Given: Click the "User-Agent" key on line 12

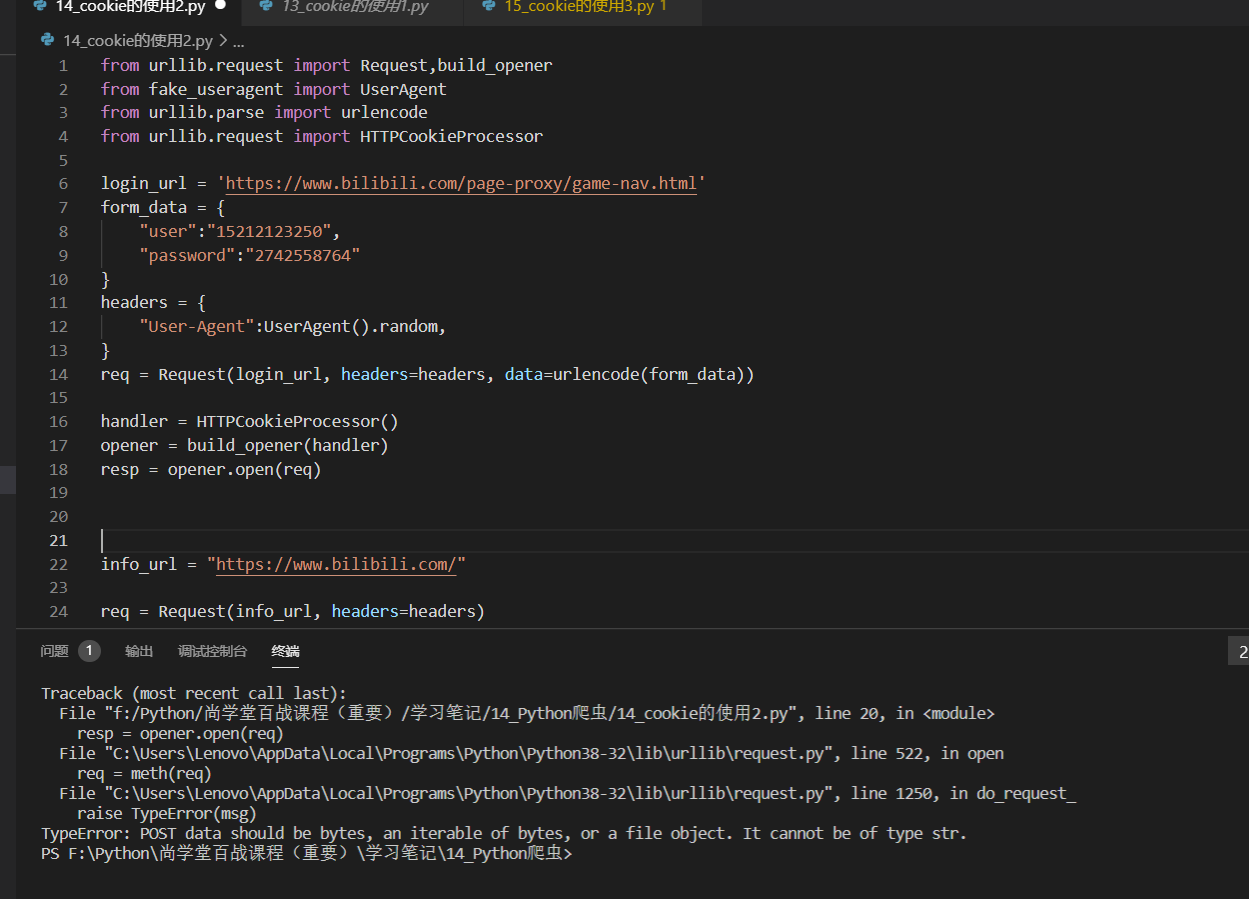Looking at the screenshot, I should click(197, 327).
